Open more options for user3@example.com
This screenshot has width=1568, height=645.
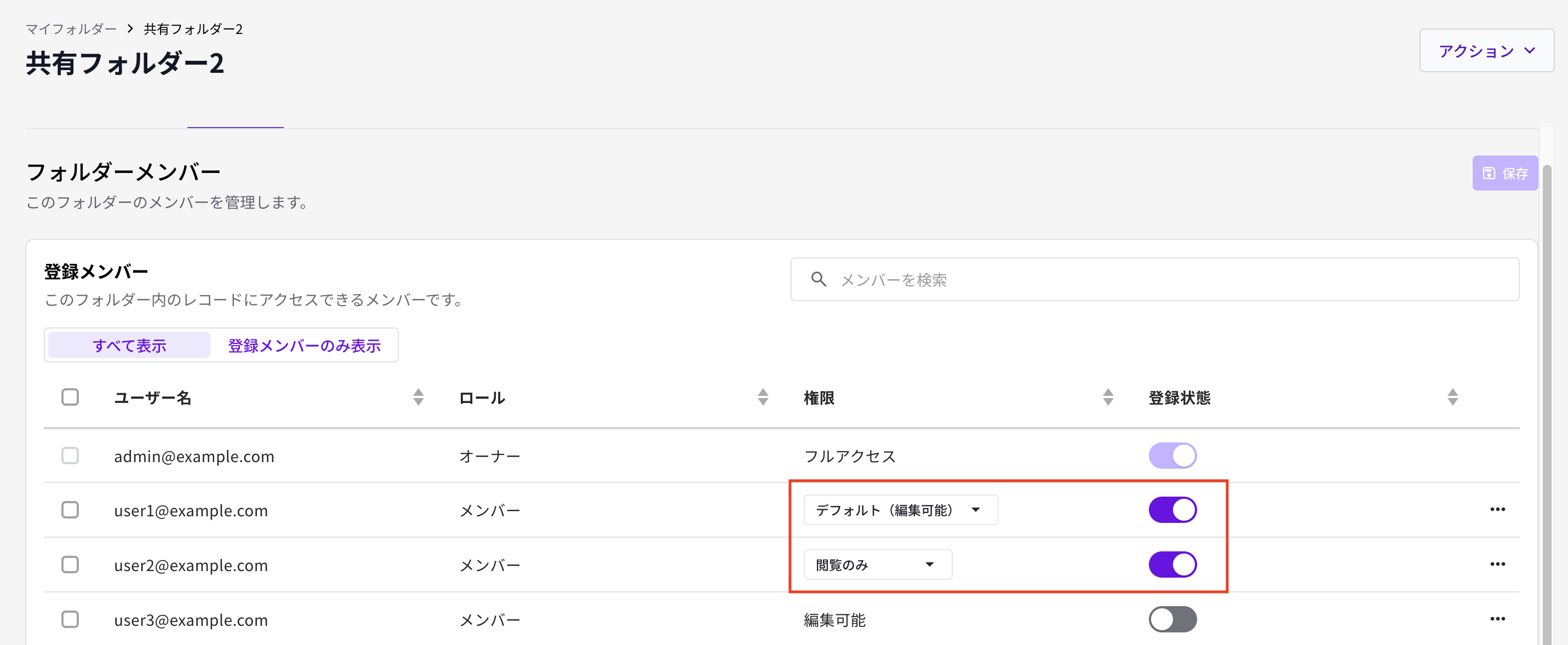point(1497,619)
